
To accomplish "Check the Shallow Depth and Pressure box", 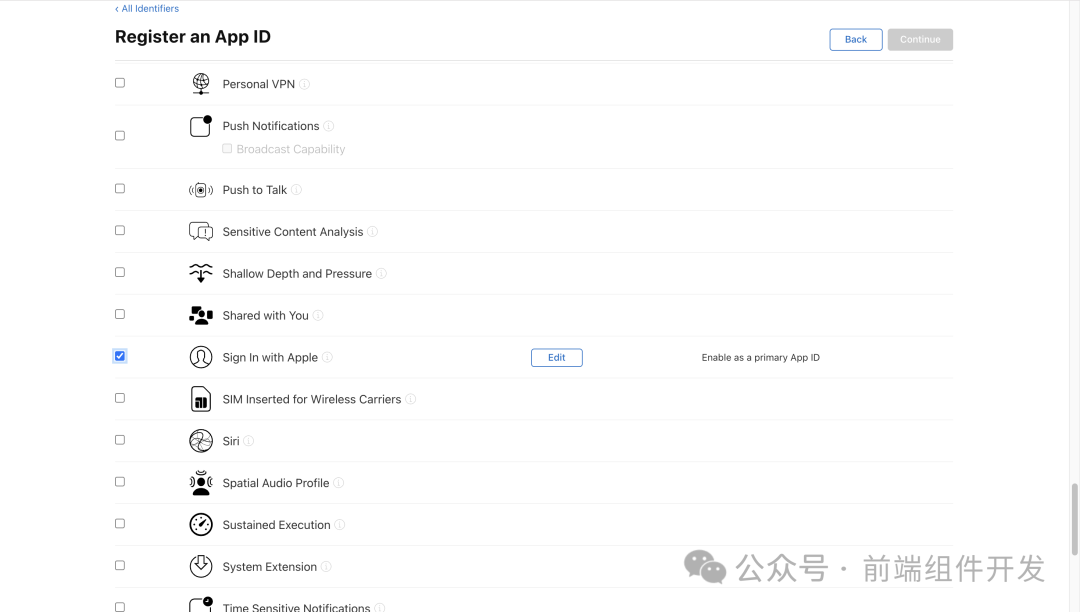I will (x=120, y=273).
